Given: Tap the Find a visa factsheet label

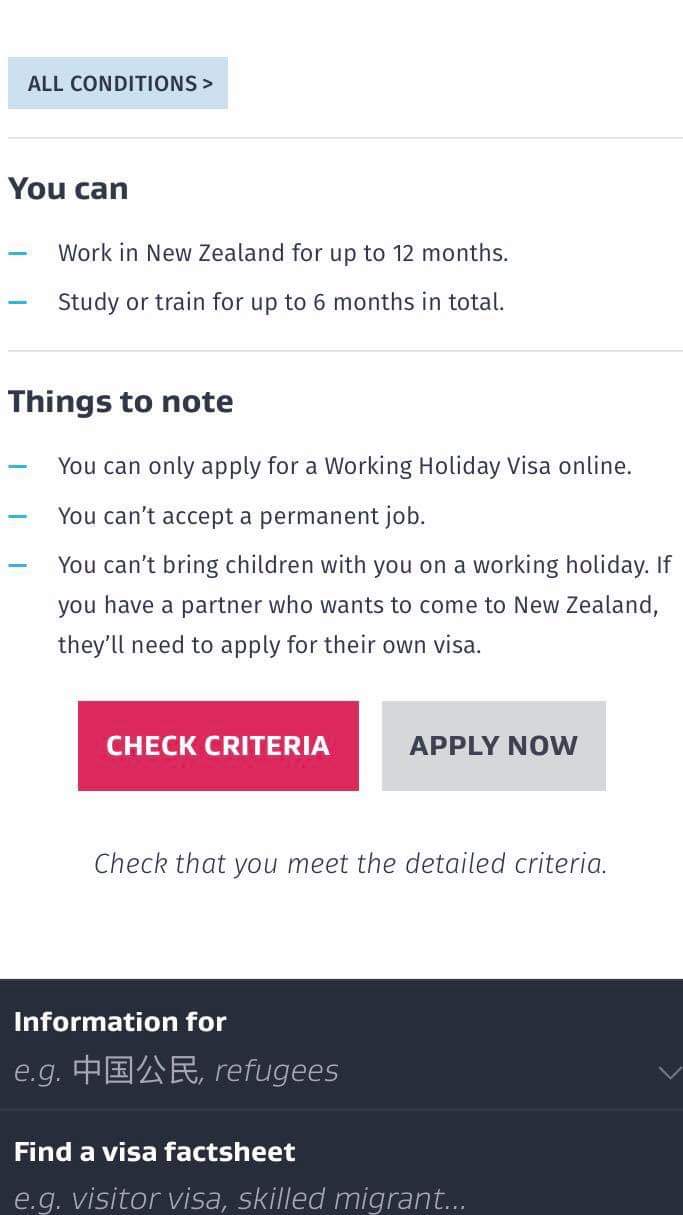Looking at the screenshot, I should pyautogui.click(x=155, y=1151).
